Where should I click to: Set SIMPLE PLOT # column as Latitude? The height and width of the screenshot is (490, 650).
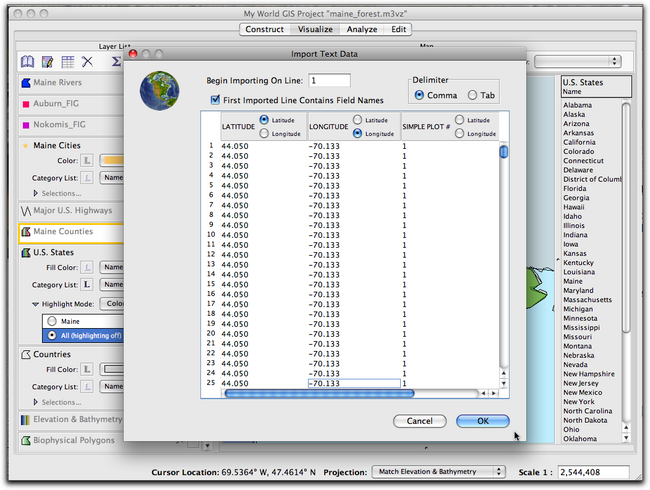click(459, 120)
